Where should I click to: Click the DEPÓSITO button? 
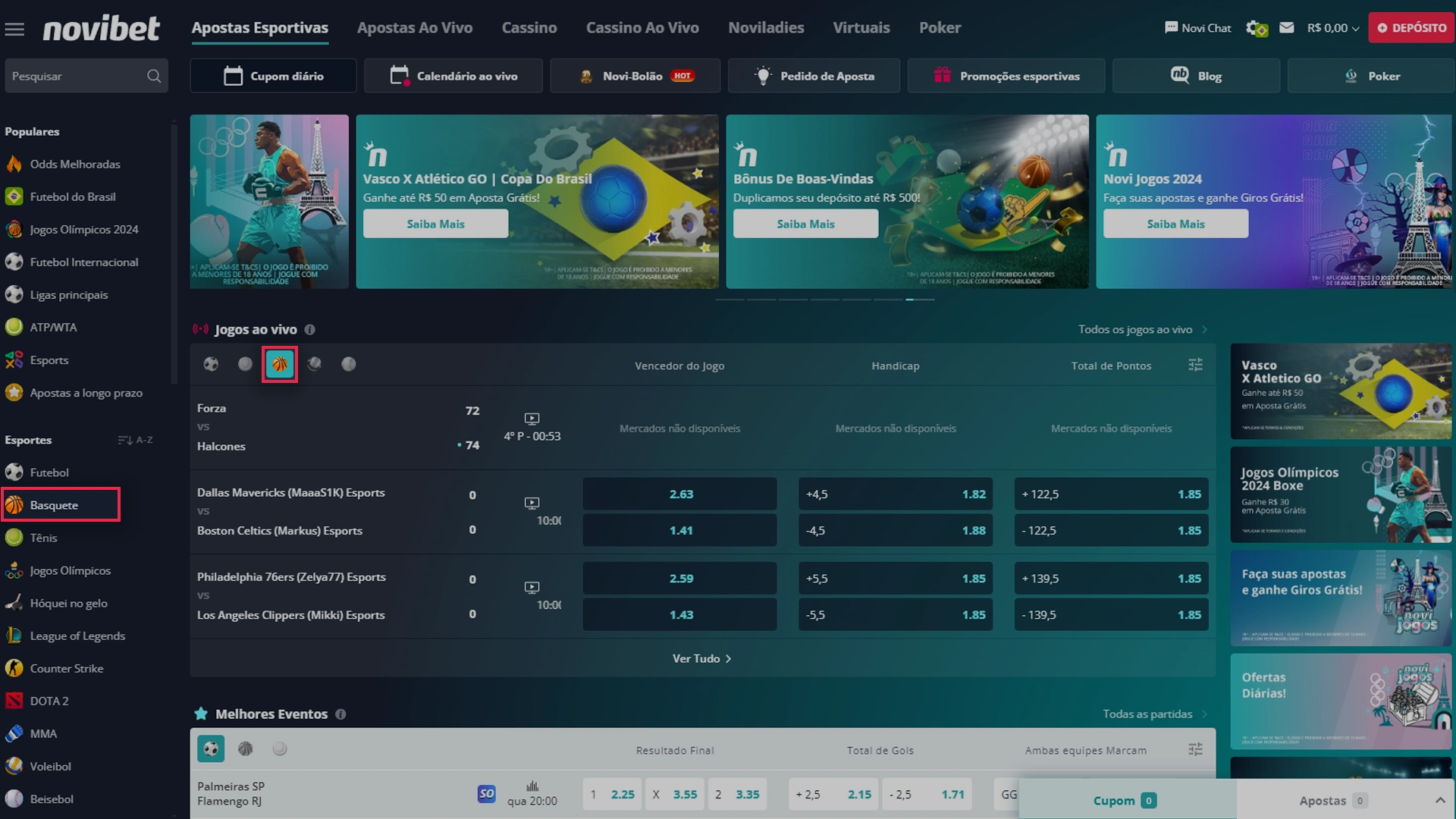tap(1411, 27)
